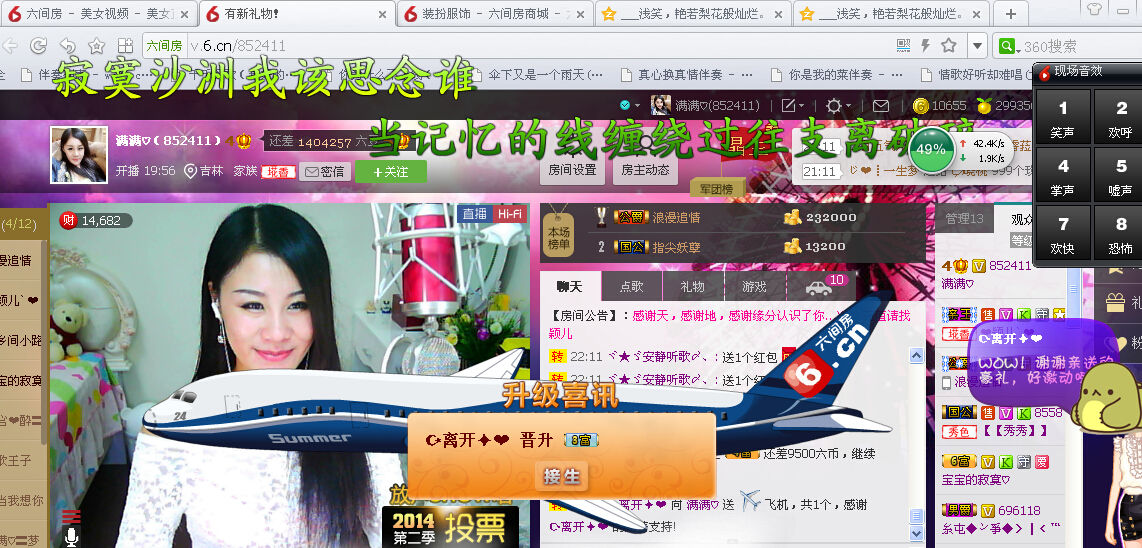Viewport: 1142px width, 548px height.
Task: Bookmark the page with the star icon in the address bar
Action: coord(948,46)
